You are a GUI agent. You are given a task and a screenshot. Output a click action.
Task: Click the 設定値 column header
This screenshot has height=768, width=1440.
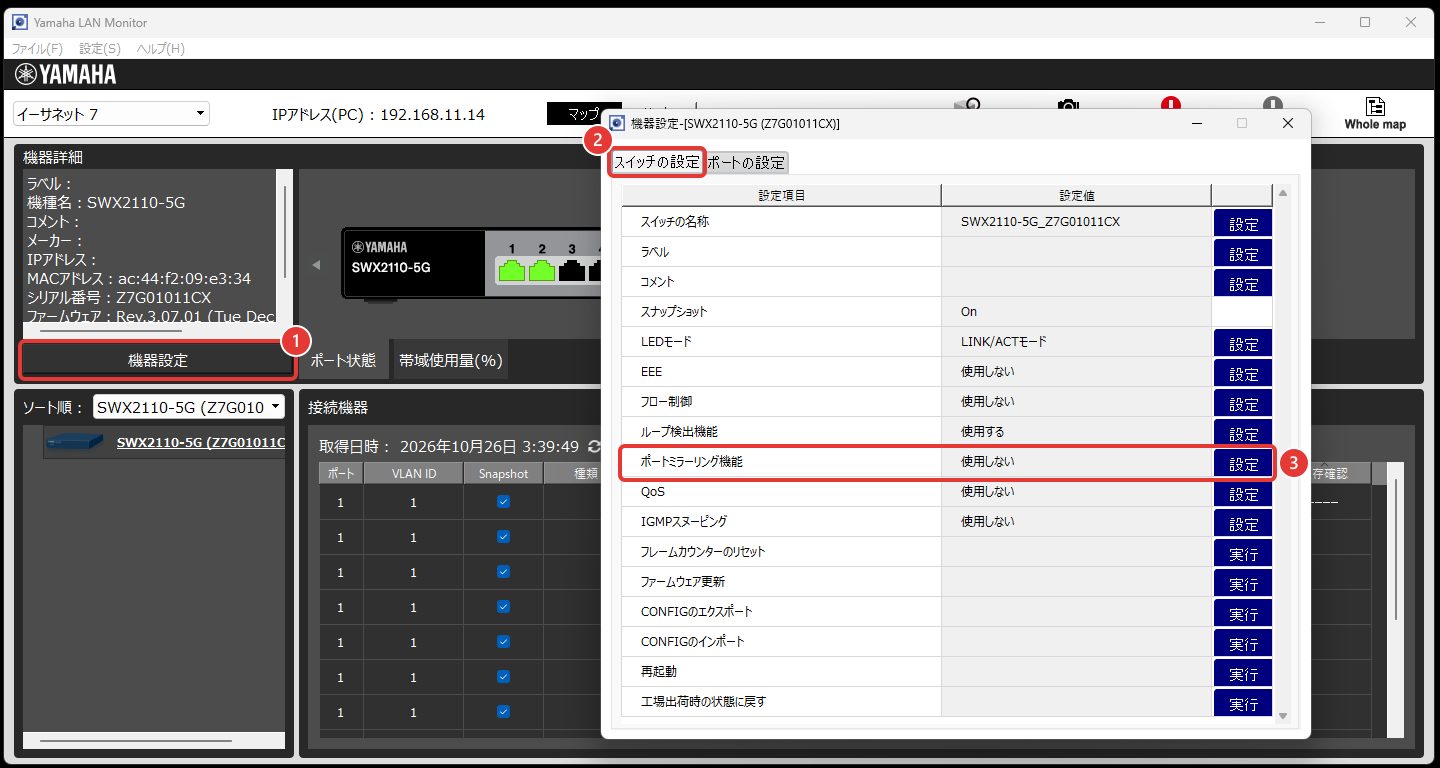tap(1077, 195)
